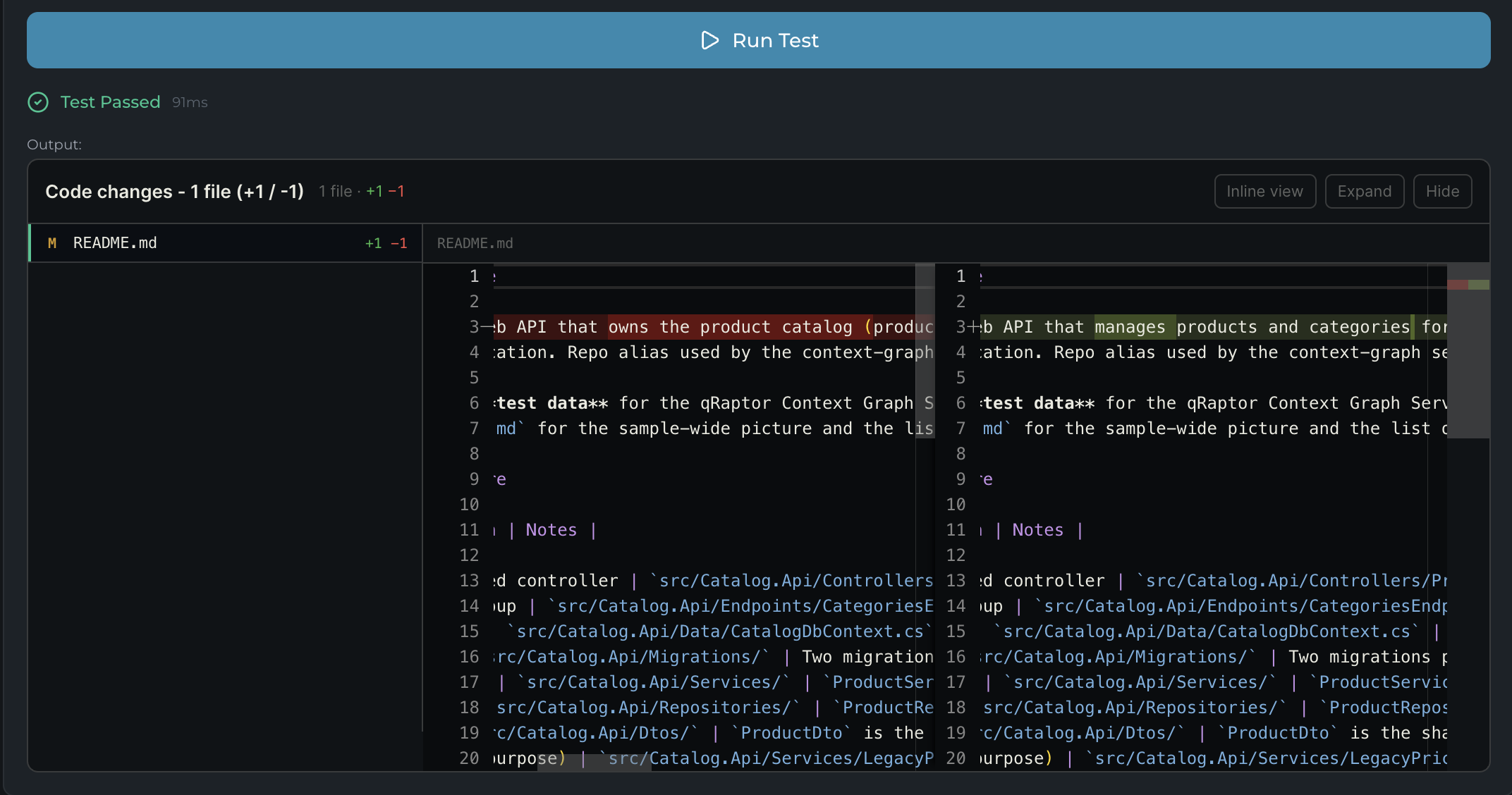
Task: Click the Code changes - 1 file heading
Action: [174, 191]
